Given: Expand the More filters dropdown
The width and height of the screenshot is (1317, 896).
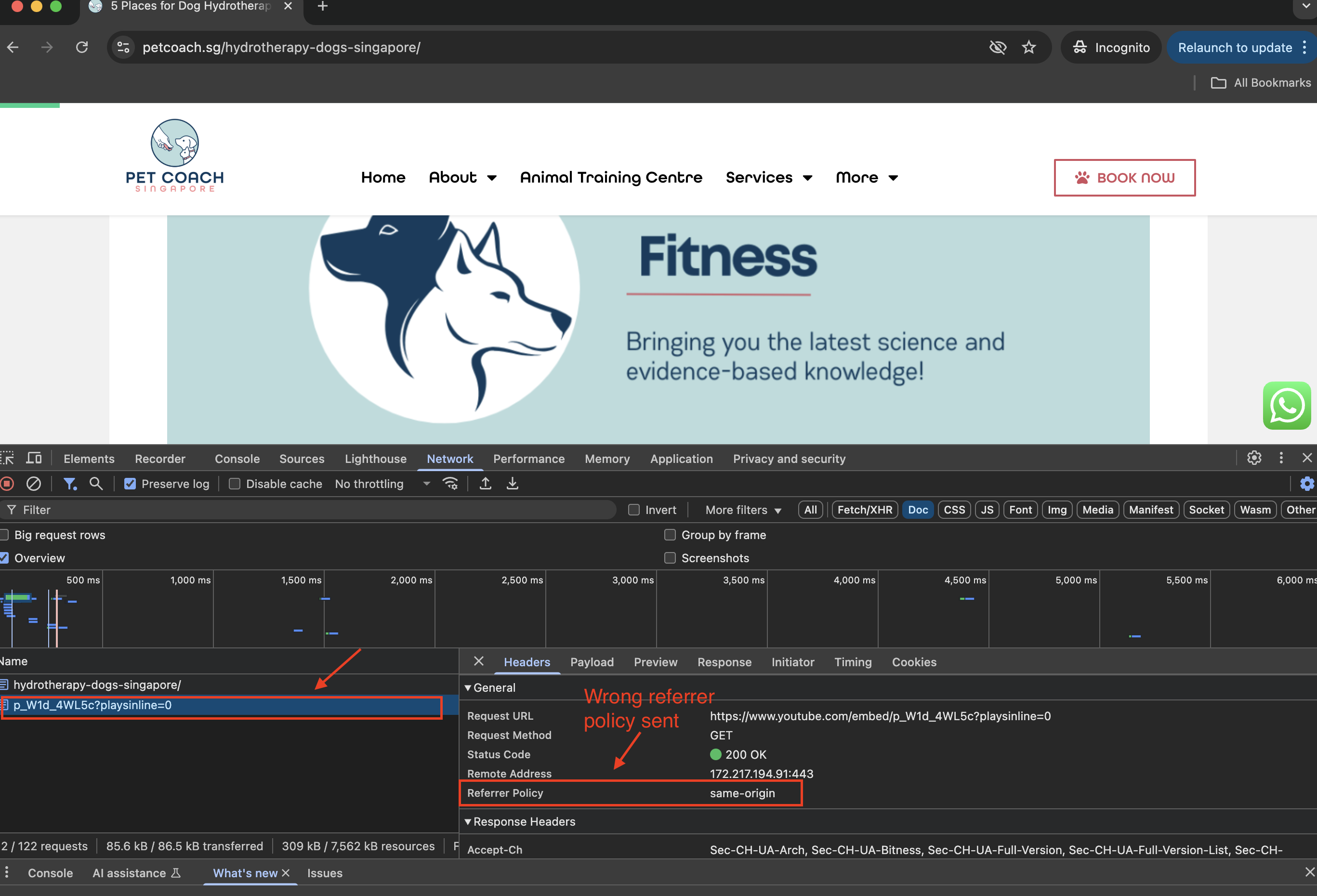Looking at the screenshot, I should [x=743, y=510].
